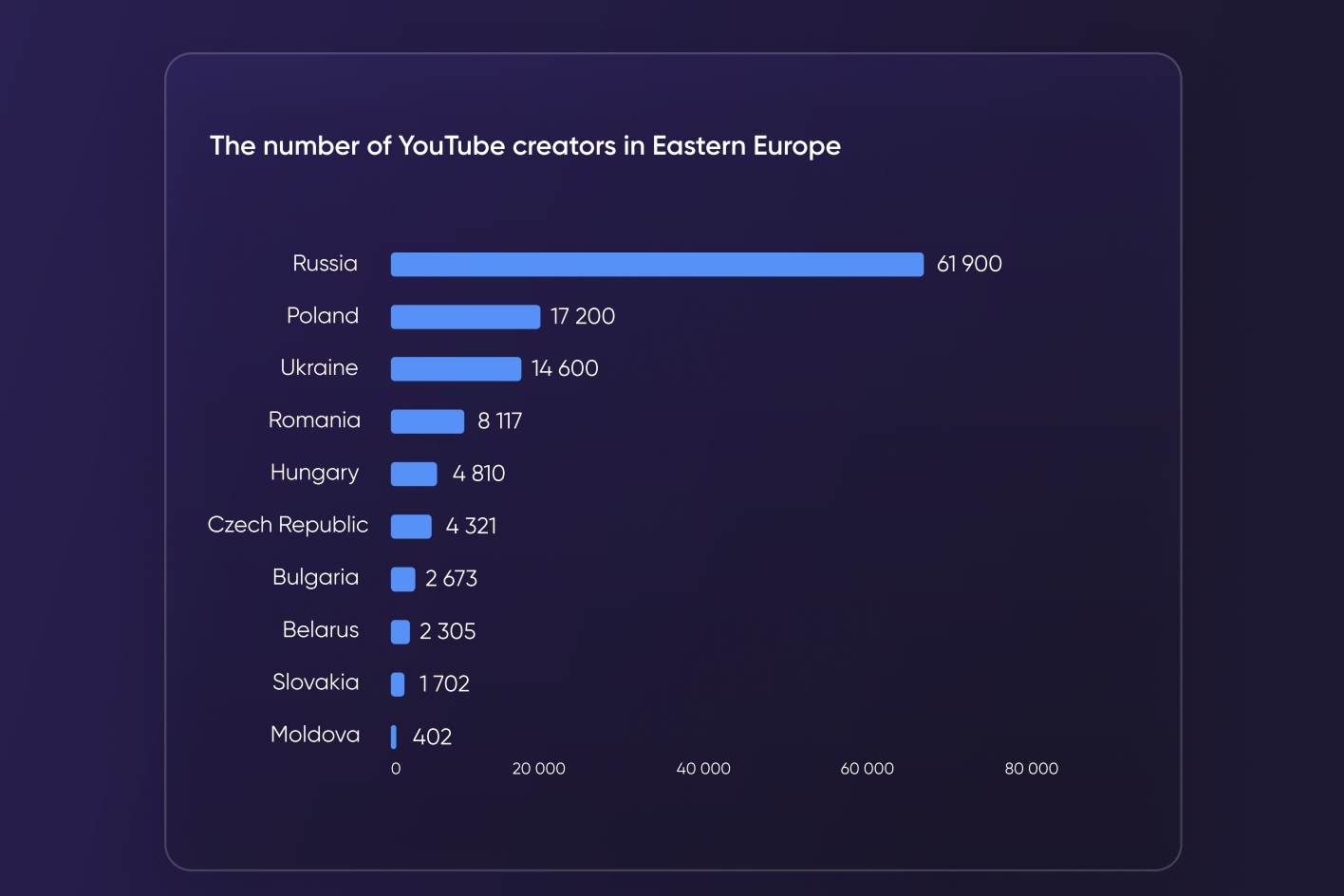Image resolution: width=1344 pixels, height=896 pixels.
Task: Click the Russia bar in the chart
Action: coord(657,264)
